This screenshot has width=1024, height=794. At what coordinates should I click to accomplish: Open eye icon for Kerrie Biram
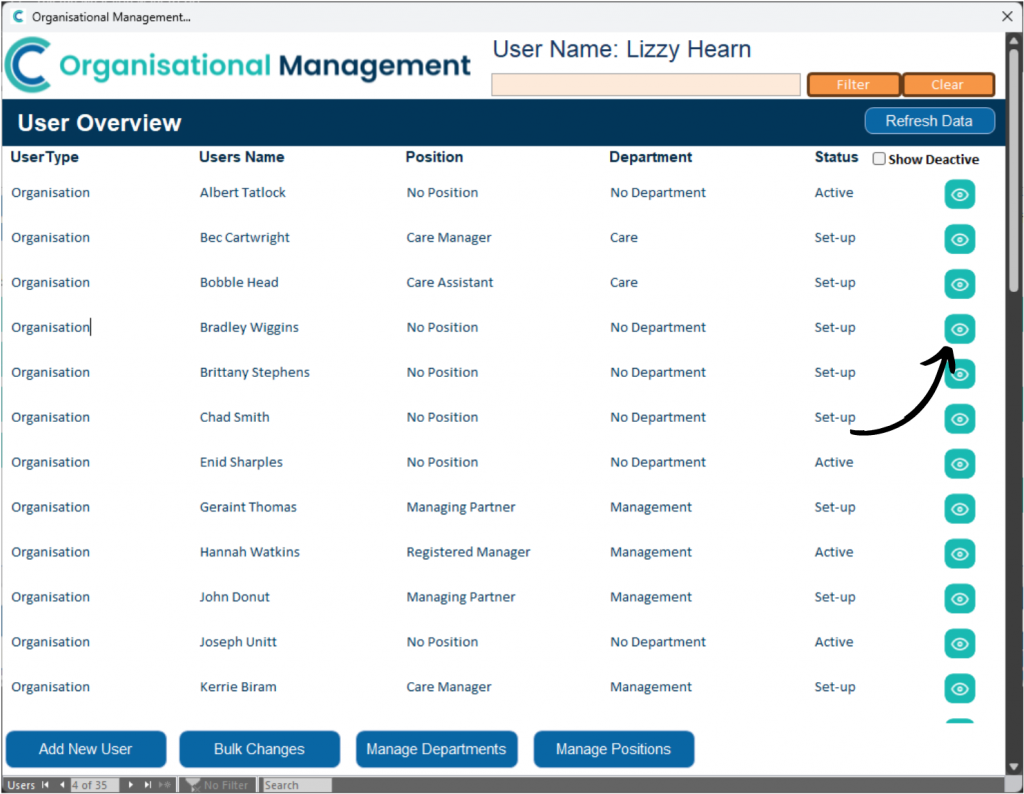[959, 689]
